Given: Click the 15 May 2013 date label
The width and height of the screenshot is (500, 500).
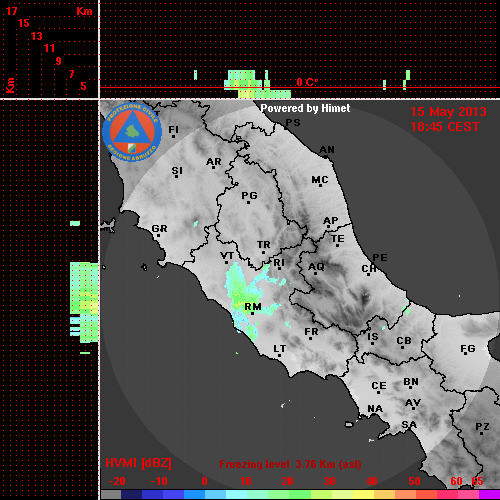Looking at the screenshot, I should [x=448, y=112].
